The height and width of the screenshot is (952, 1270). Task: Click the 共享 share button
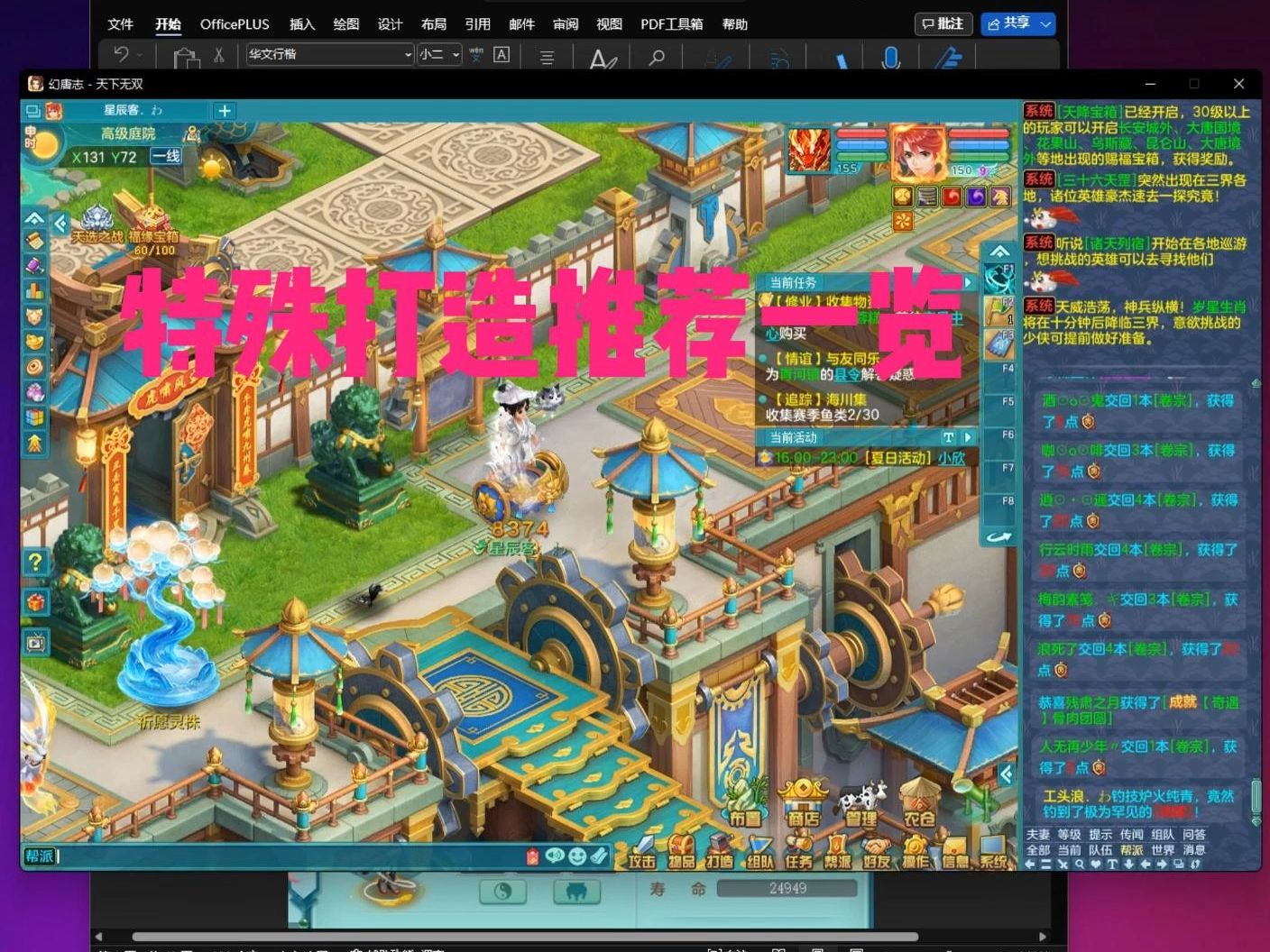1009,23
